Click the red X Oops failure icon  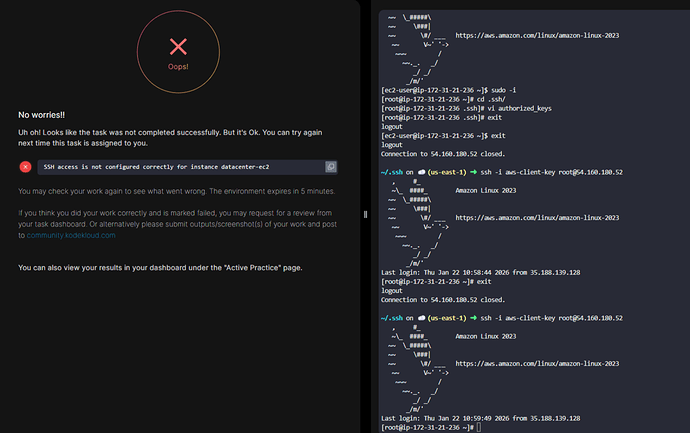tap(178, 47)
